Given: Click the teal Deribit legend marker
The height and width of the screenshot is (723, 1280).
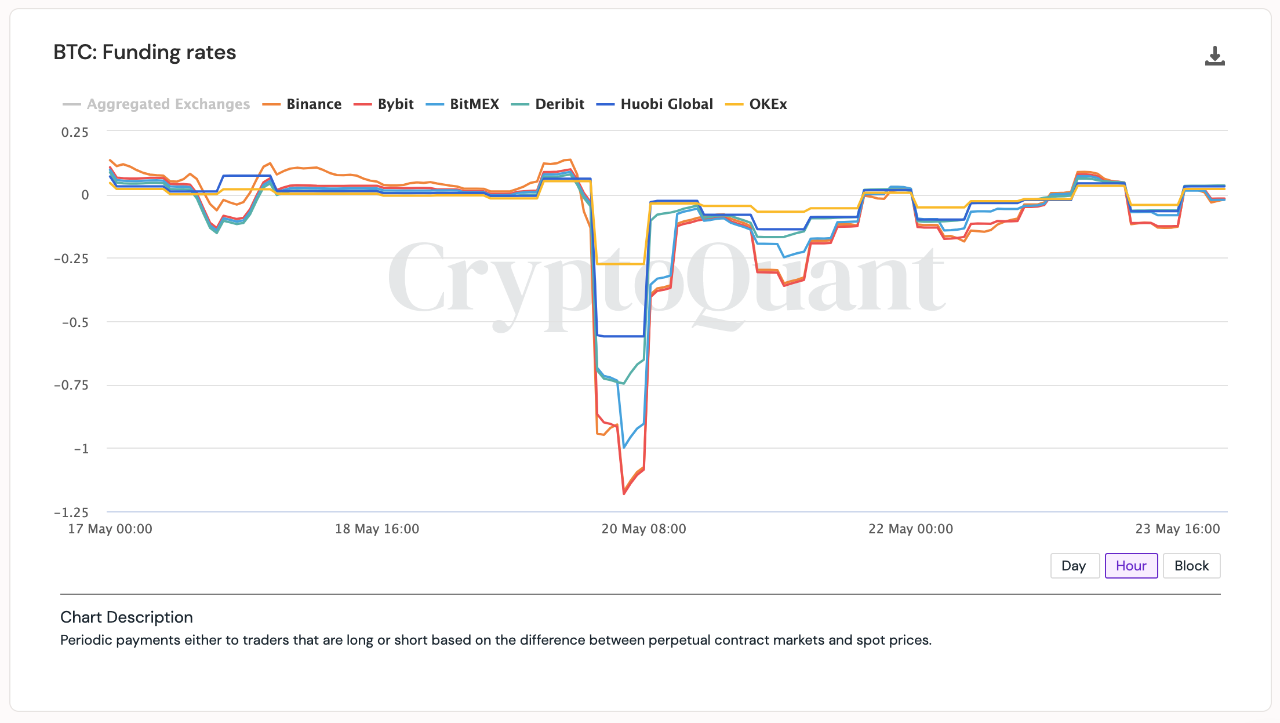Looking at the screenshot, I should tap(521, 103).
